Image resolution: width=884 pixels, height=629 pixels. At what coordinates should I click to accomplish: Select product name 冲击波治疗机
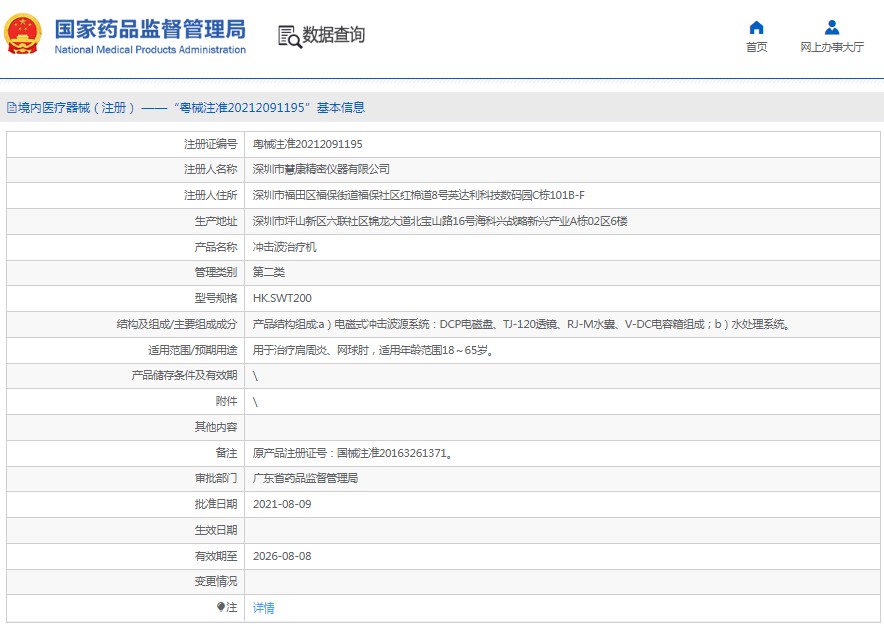click(284, 247)
